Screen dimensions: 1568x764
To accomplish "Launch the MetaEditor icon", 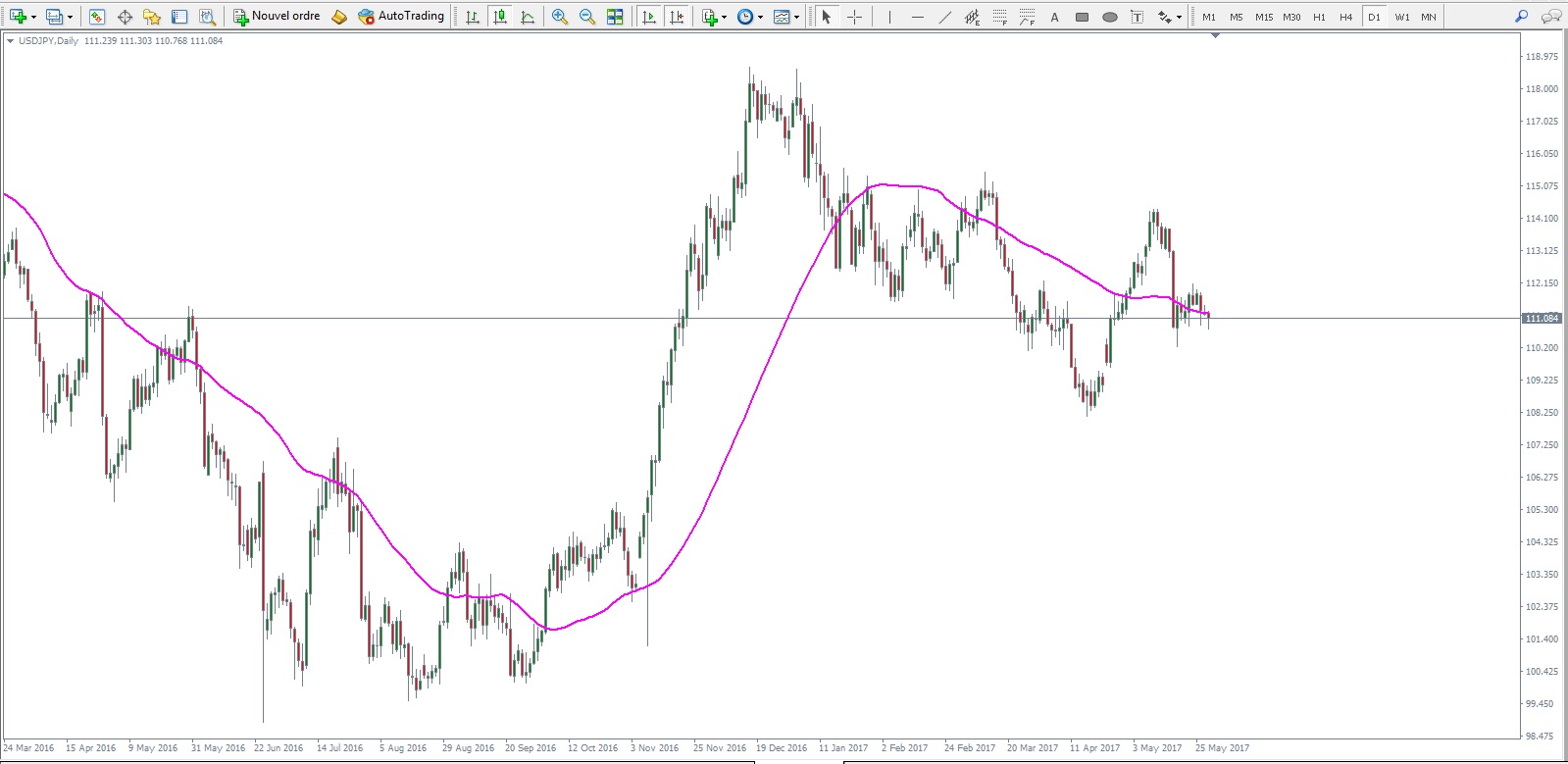I will (x=339, y=17).
